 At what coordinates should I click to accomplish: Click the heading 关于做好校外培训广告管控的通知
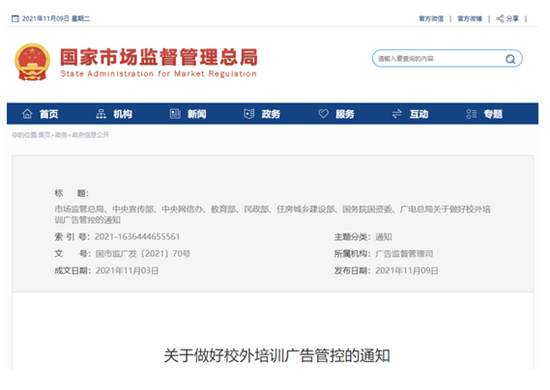(x=277, y=355)
